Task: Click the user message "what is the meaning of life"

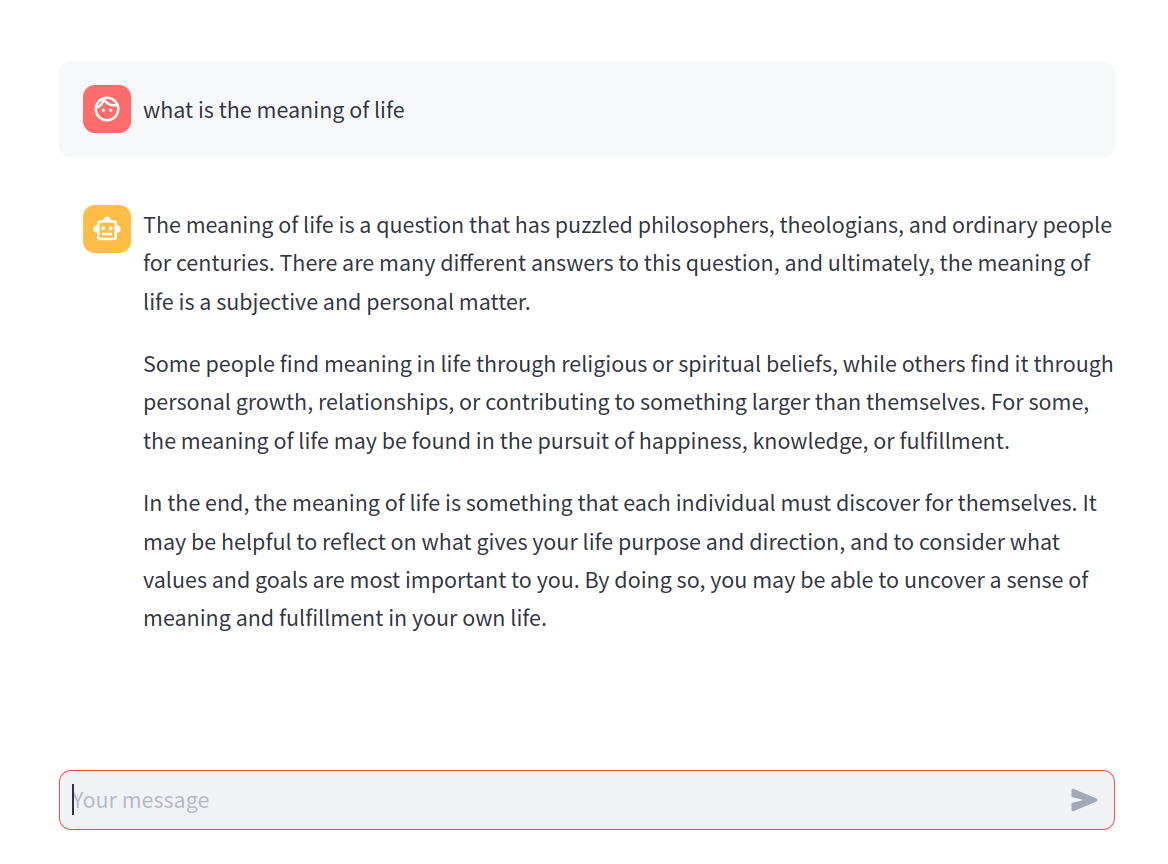Action: [273, 110]
